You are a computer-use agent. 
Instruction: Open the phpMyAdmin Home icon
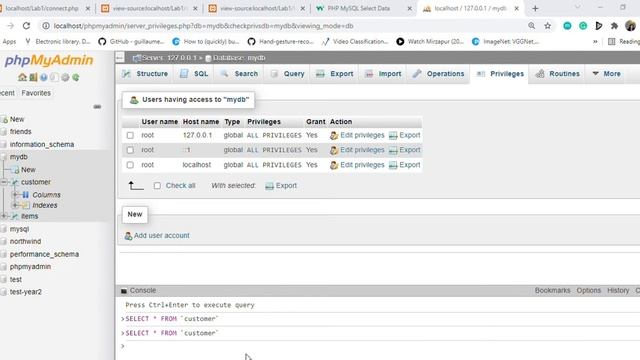click(x=22, y=77)
